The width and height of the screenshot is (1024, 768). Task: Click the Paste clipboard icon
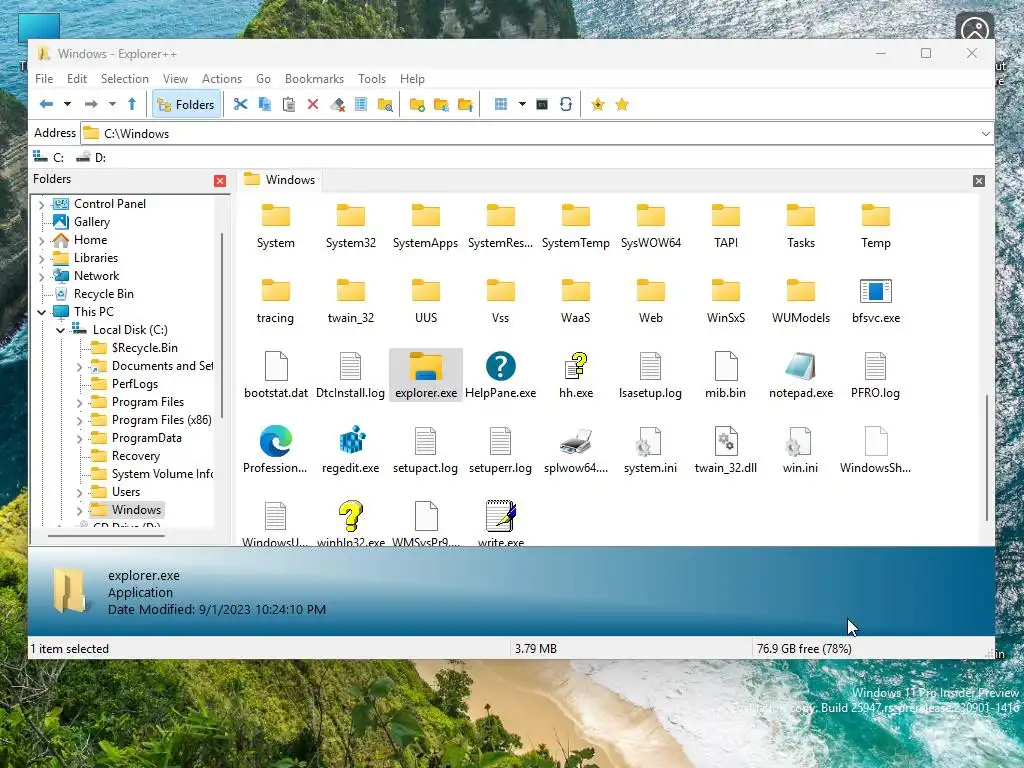pos(289,104)
